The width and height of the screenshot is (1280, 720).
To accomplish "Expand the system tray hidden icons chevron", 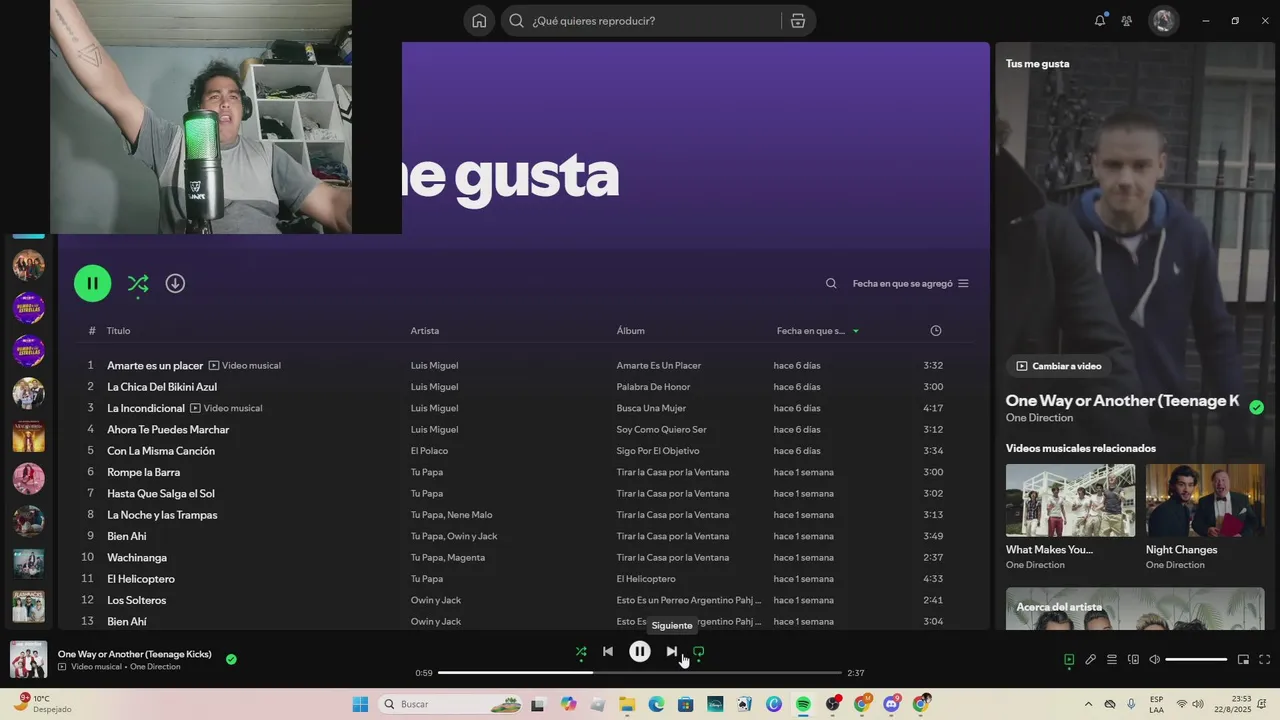I will 1088,705.
